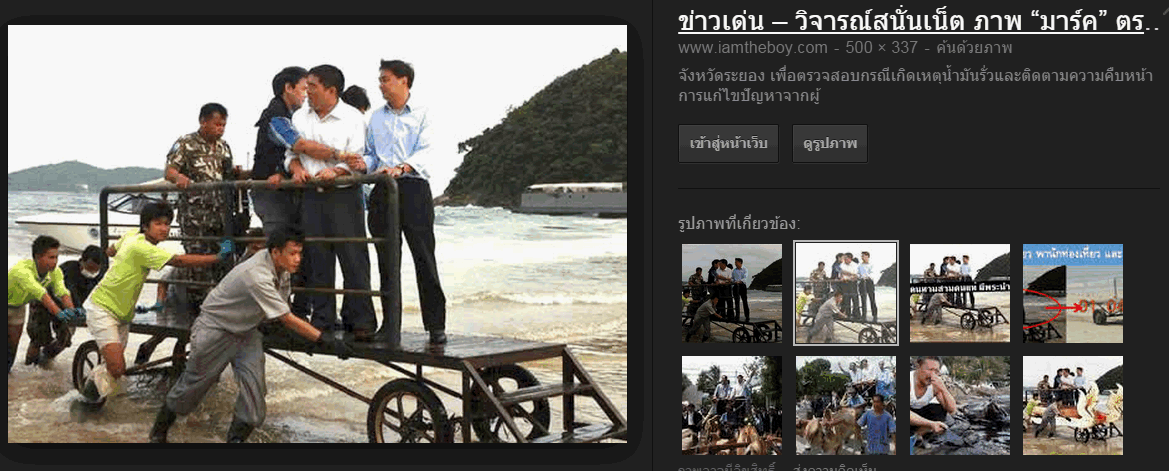Image resolution: width=1169 pixels, height=471 pixels.
Task: Click the ค้นด้วยภาพ search-by-image link
Action: click(x=974, y=48)
